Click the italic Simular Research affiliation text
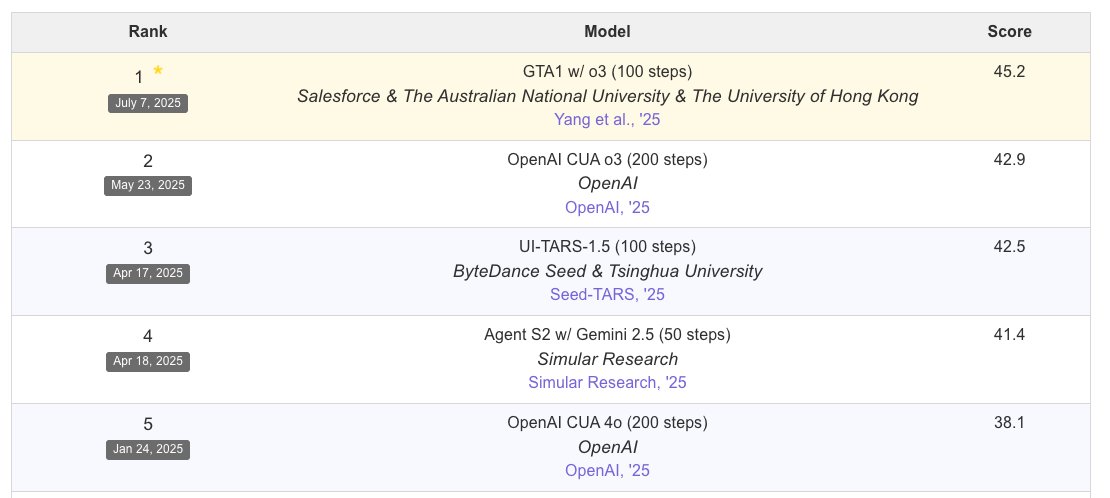 pyautogui.click(x=607, y=359)
